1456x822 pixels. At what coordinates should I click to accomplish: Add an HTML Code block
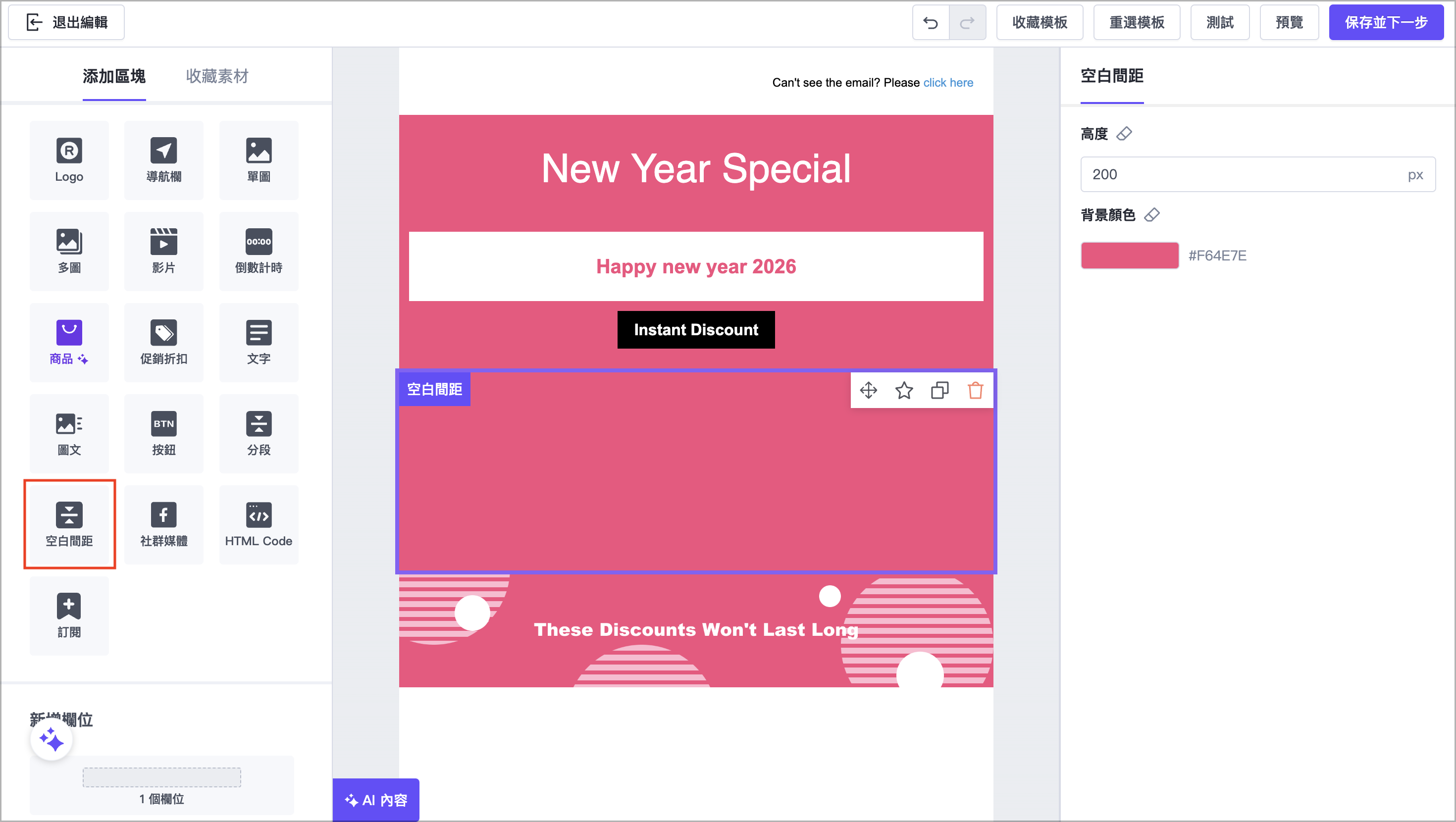259,524
